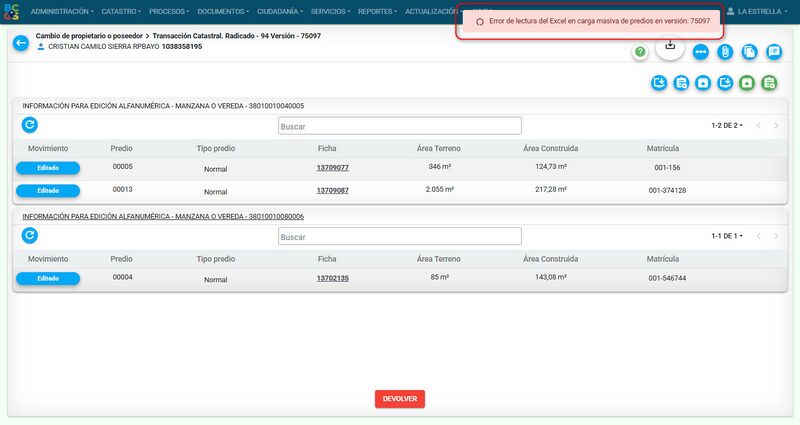Focus the Buscar field in second table

point(399,236)
